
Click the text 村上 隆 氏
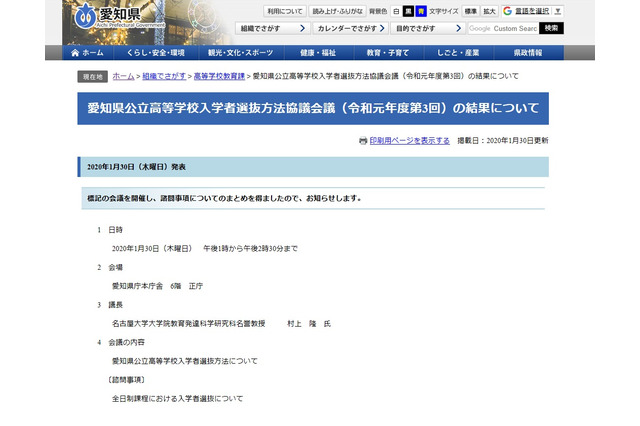[x=309, y=324]
